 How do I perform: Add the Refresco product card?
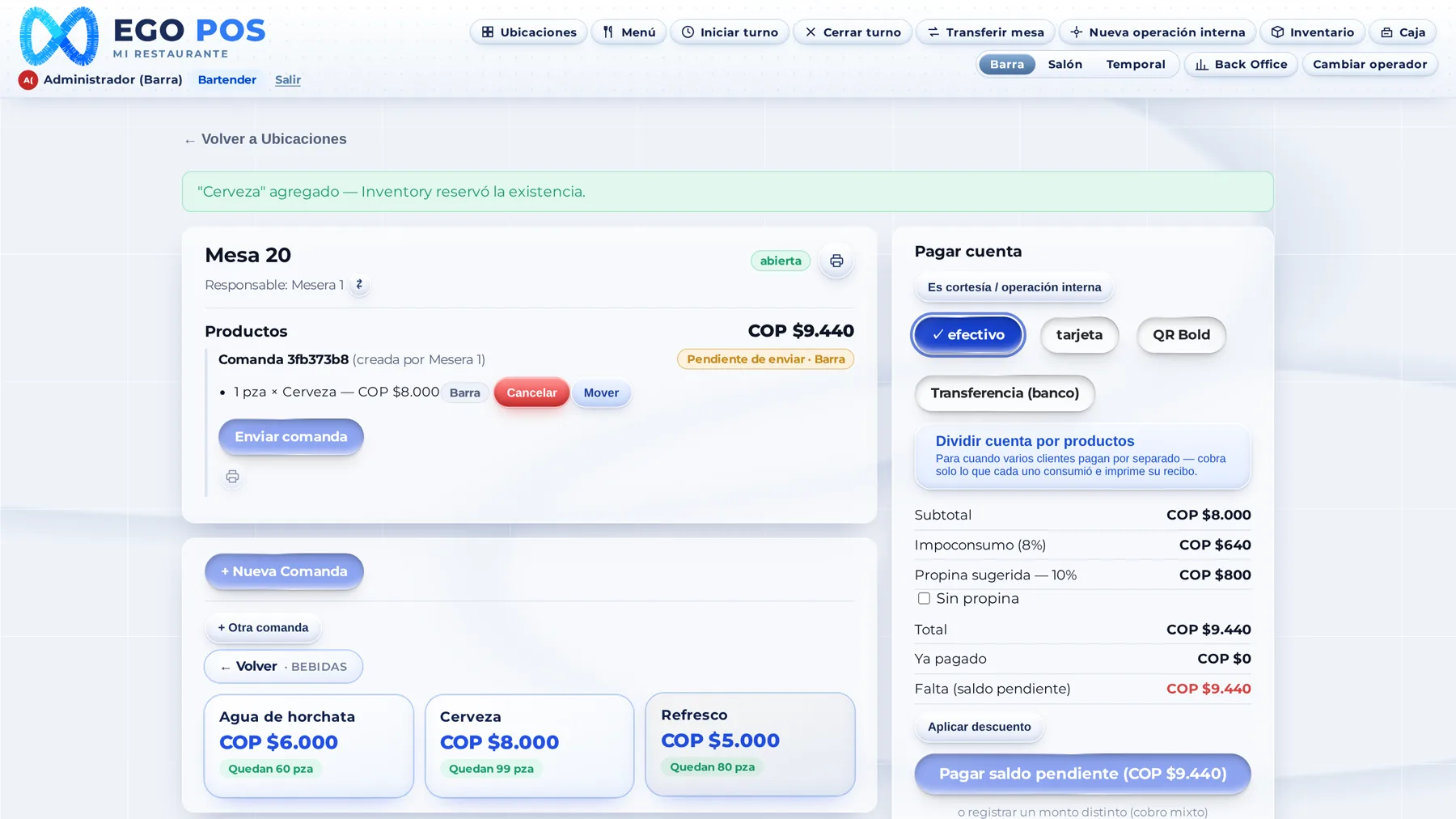tap(750, 745)
